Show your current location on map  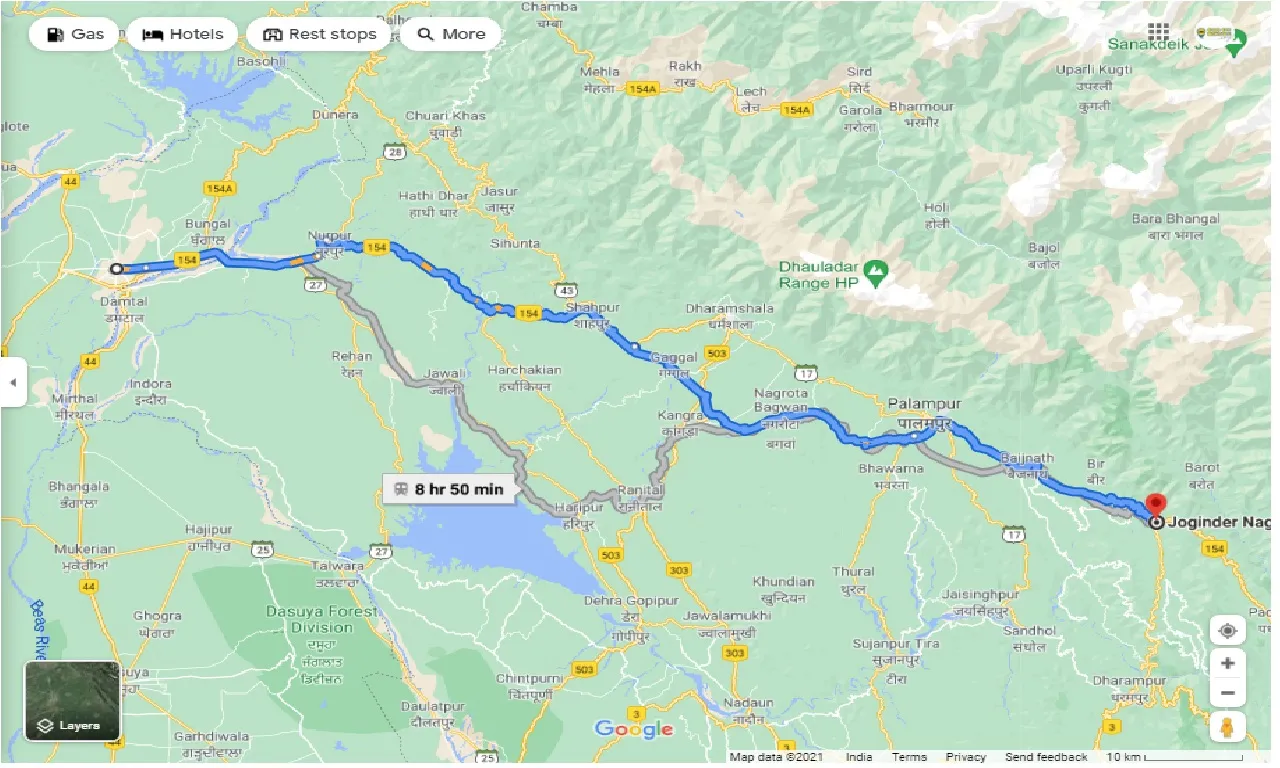1228,630
